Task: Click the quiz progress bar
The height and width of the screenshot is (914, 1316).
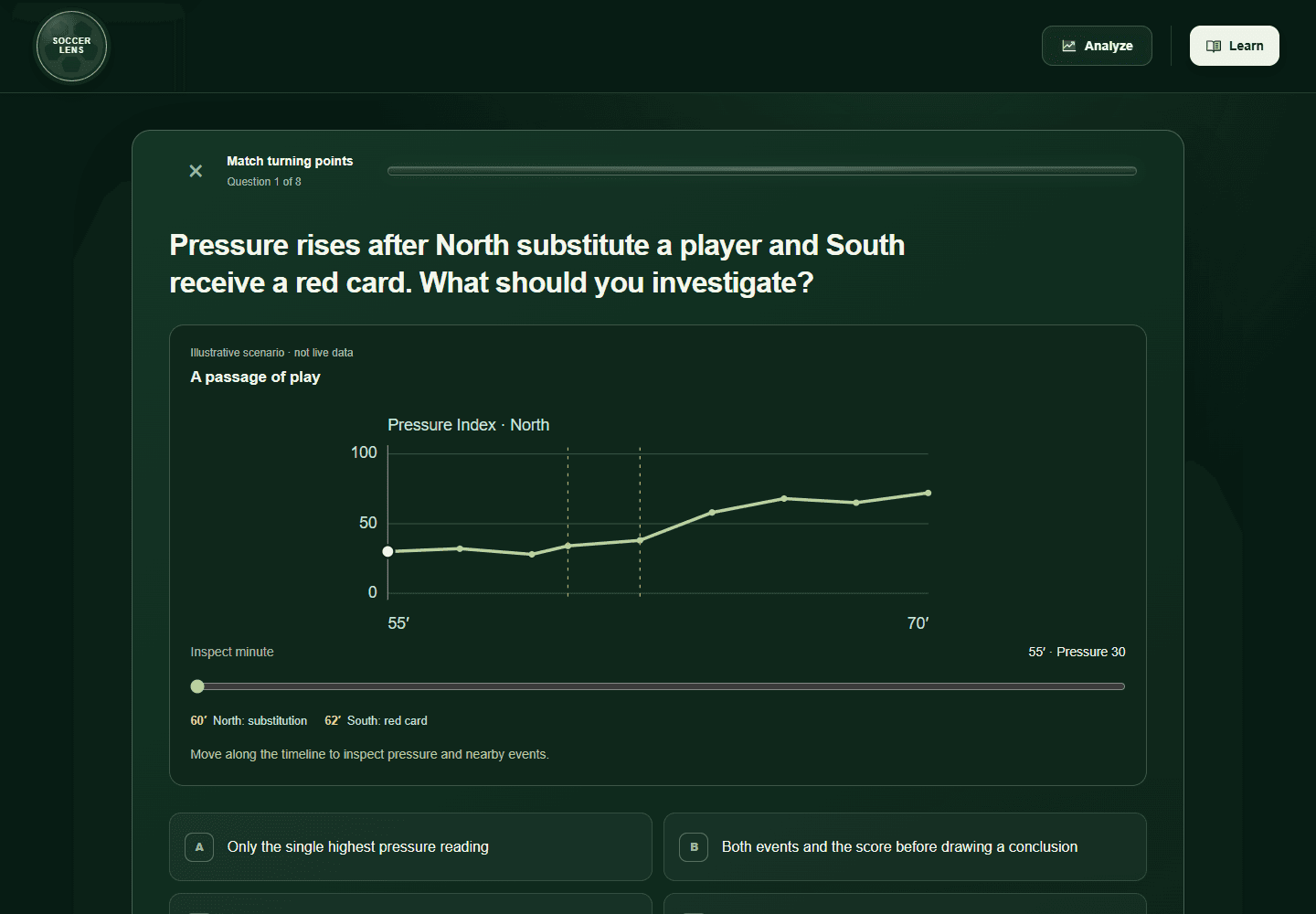Action: [x=762, y=171]
